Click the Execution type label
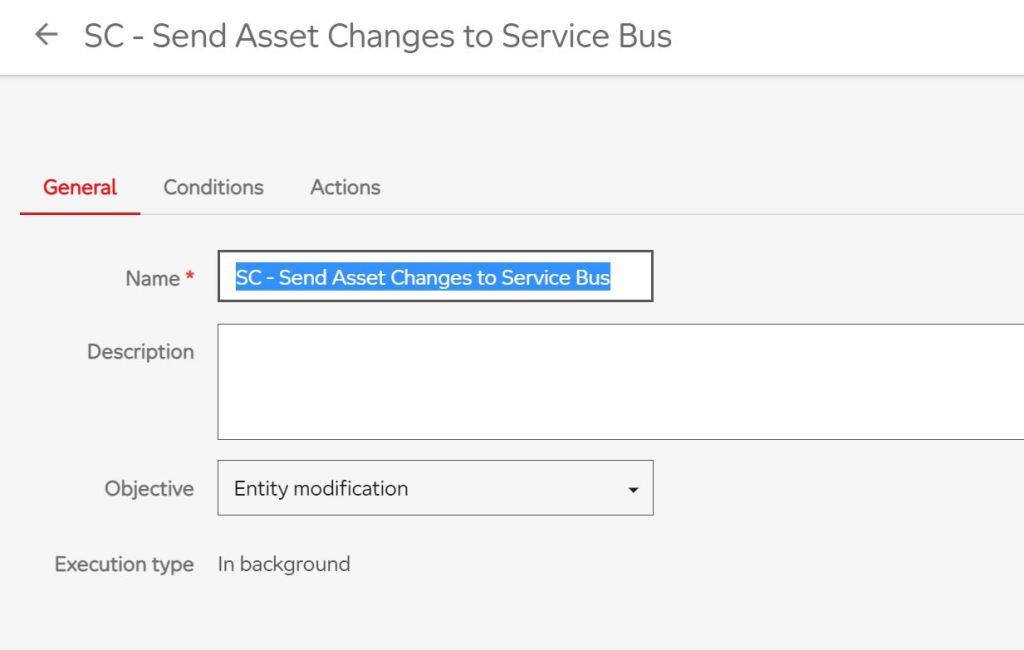The image size is (1024, 650). click(124, 564)
